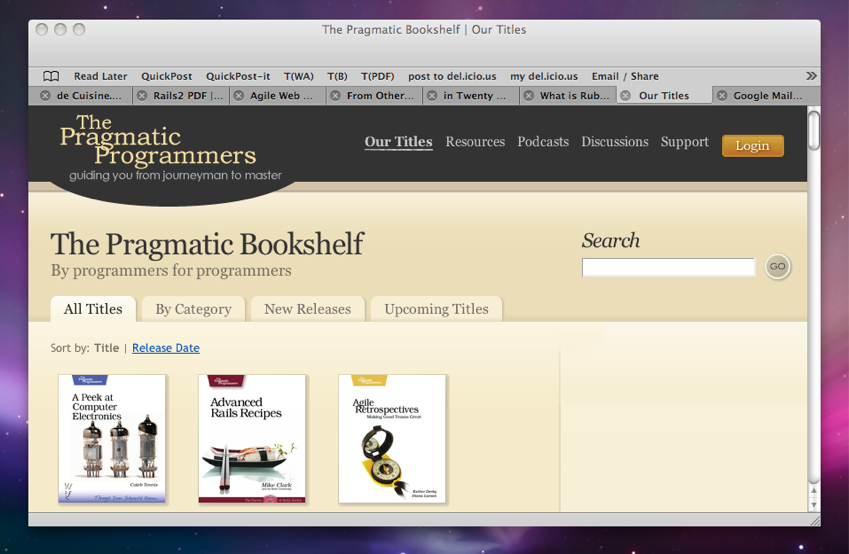Click the round GO search button
This screenshot has width=849, height=554.
coord(777,266)
